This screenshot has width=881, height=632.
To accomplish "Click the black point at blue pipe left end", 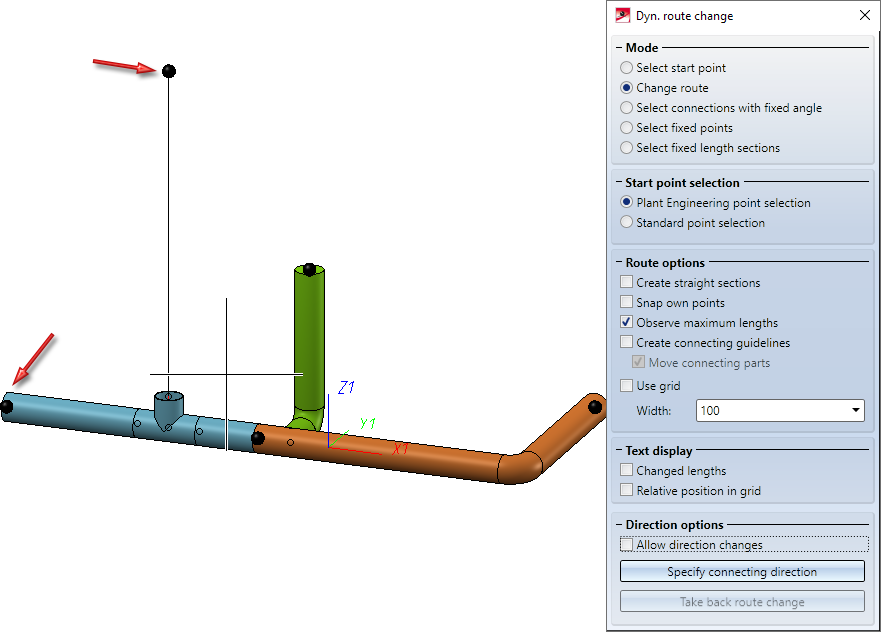I will click(6, 406).
